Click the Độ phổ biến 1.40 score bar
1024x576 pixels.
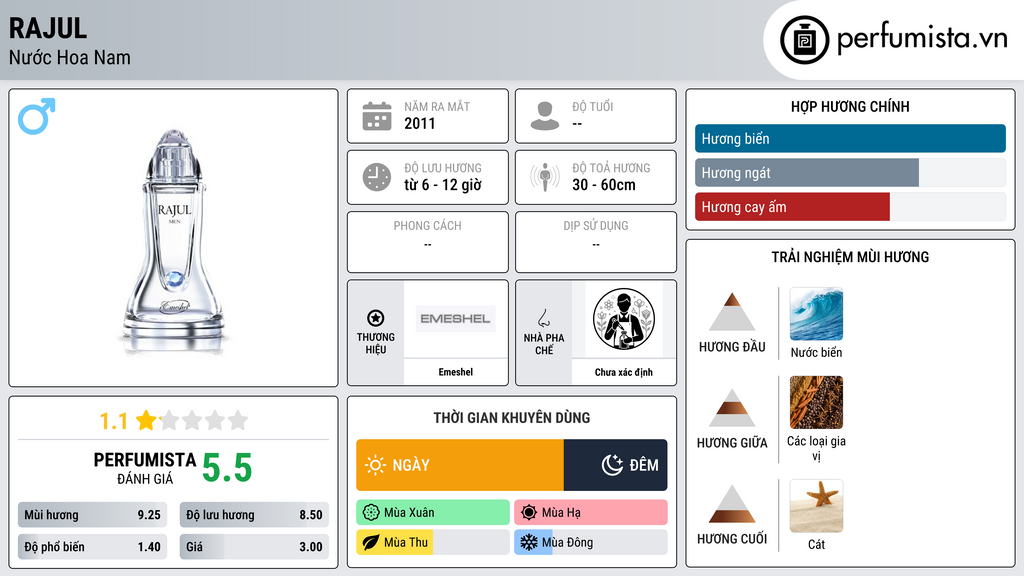92,547
